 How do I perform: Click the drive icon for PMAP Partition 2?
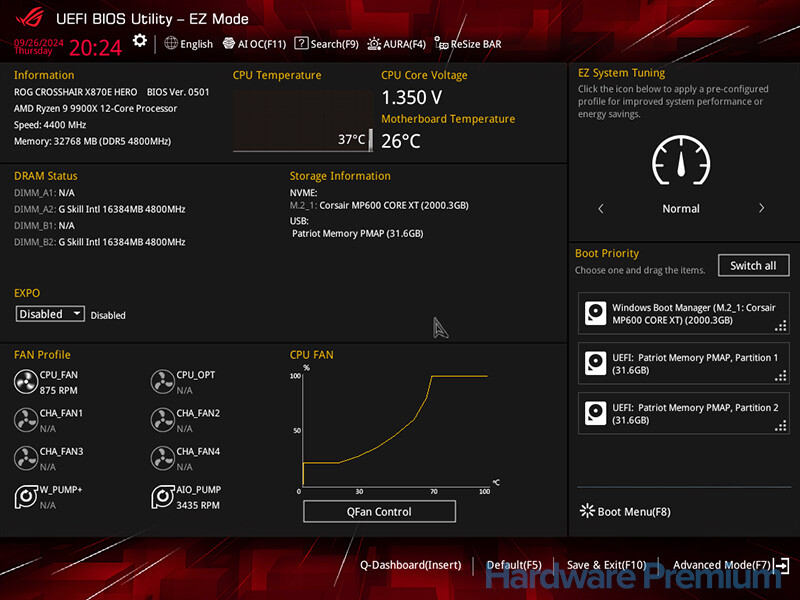pos(595,413)
